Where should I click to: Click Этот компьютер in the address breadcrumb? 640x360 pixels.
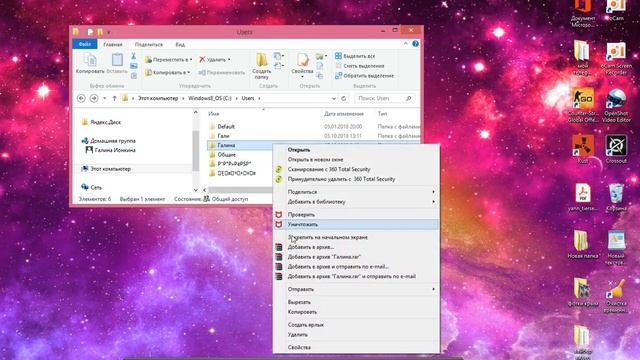pos(158,98)
